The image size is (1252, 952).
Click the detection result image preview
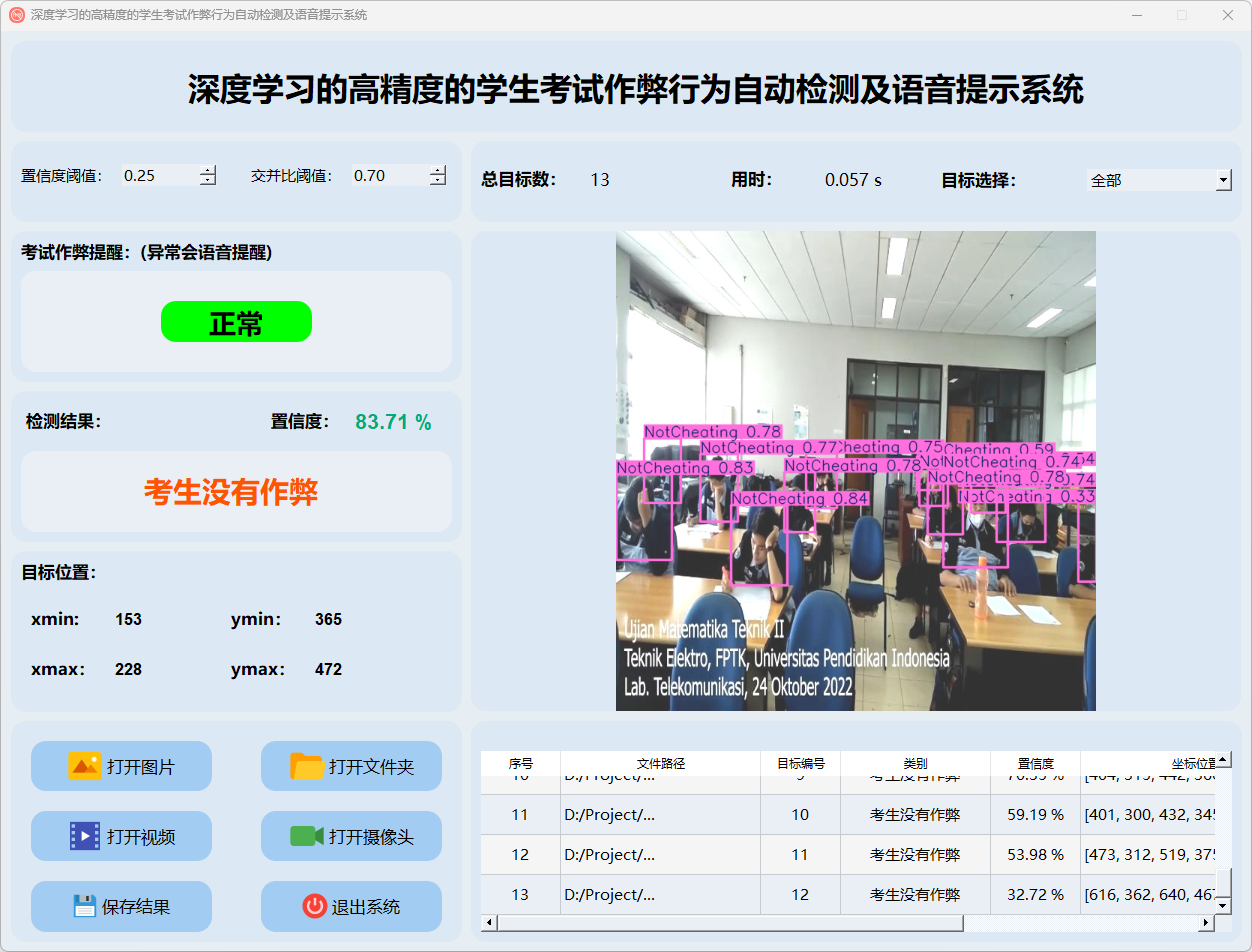(x=856, y=471)
